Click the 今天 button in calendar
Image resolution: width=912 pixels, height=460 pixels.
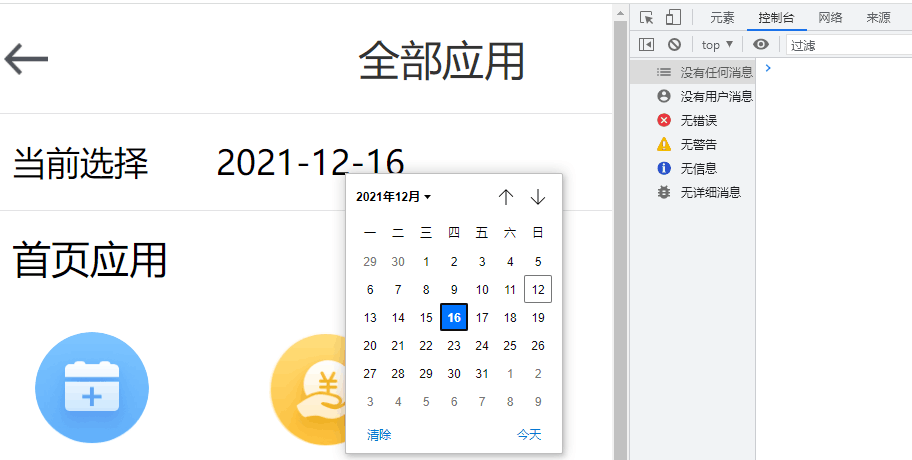click(529, 435)
